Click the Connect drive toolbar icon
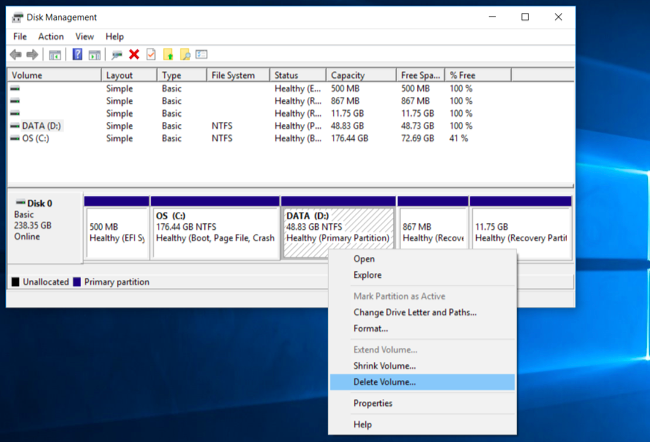 [x=117, y=54]
